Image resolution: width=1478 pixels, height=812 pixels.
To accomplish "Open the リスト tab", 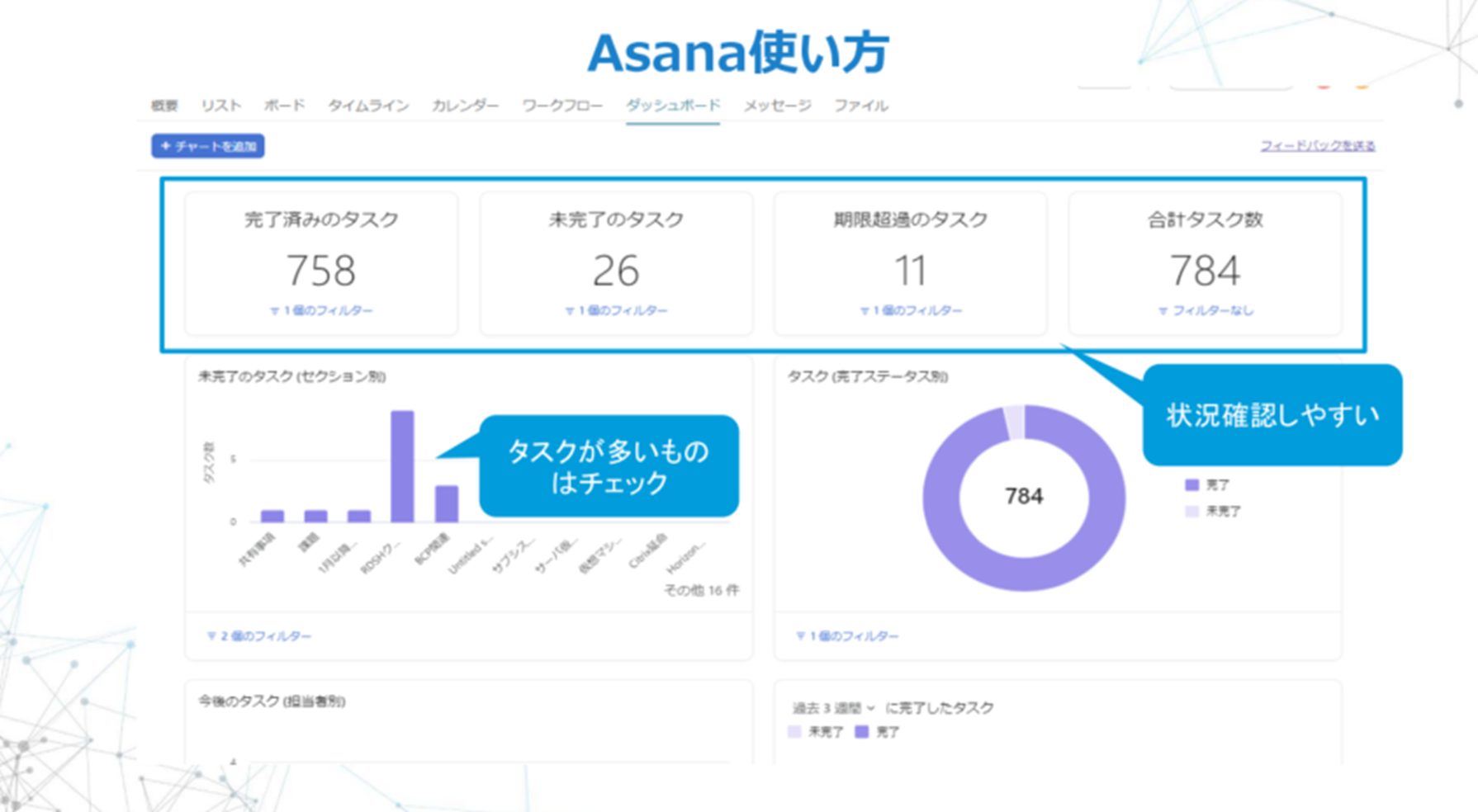I will [220, 106].
